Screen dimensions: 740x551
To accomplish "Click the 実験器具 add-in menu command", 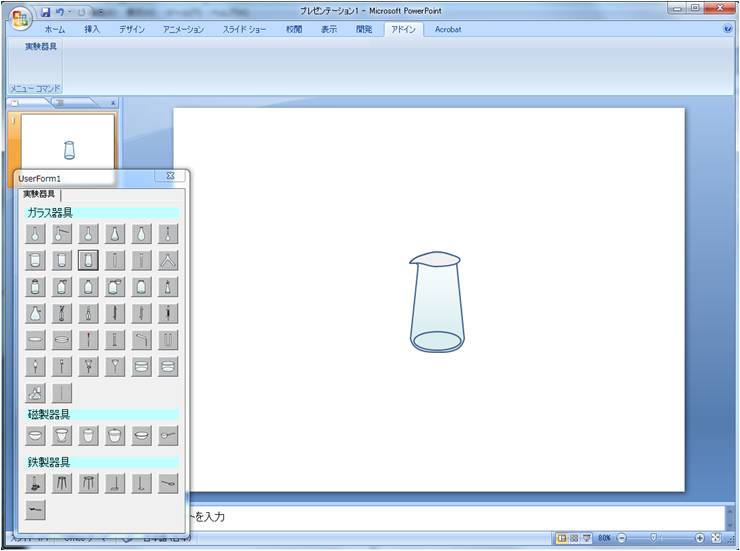I will coord(41,47).
